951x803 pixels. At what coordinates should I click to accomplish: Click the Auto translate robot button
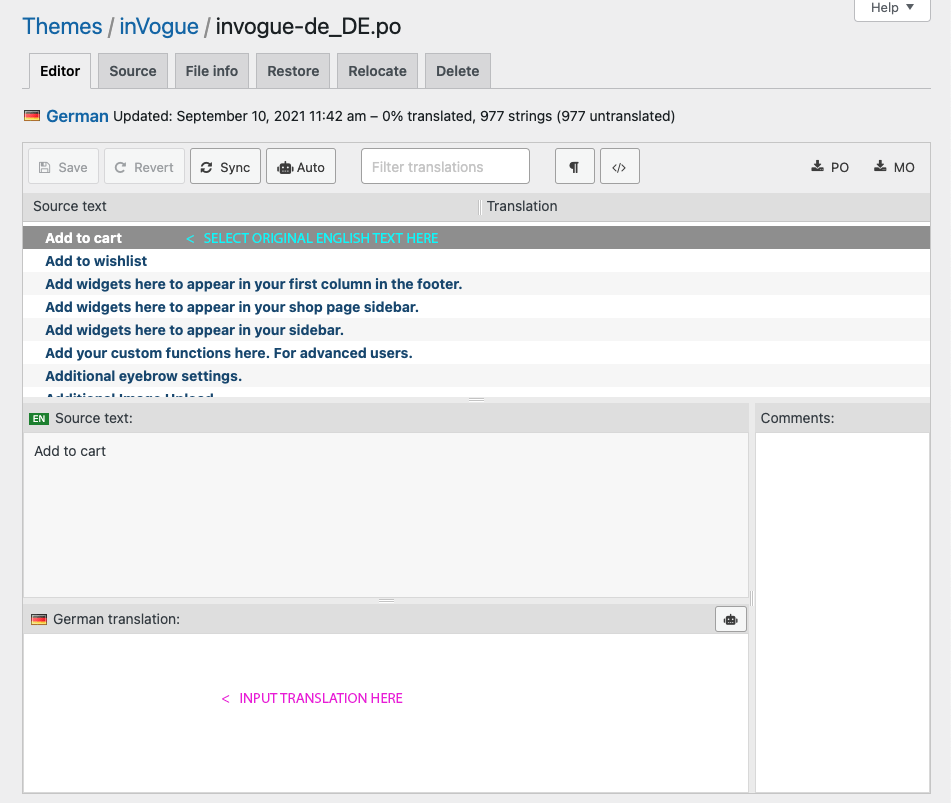click(301, 167)
